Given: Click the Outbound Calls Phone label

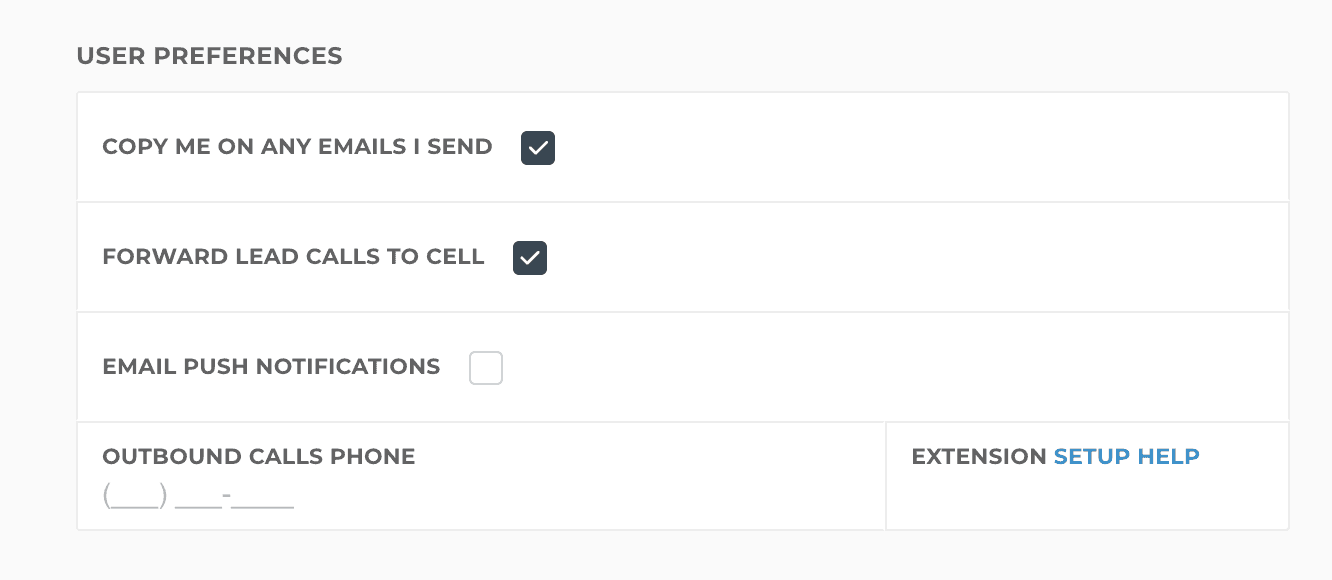Looking at the screenshot, I should tap(258, 457).
